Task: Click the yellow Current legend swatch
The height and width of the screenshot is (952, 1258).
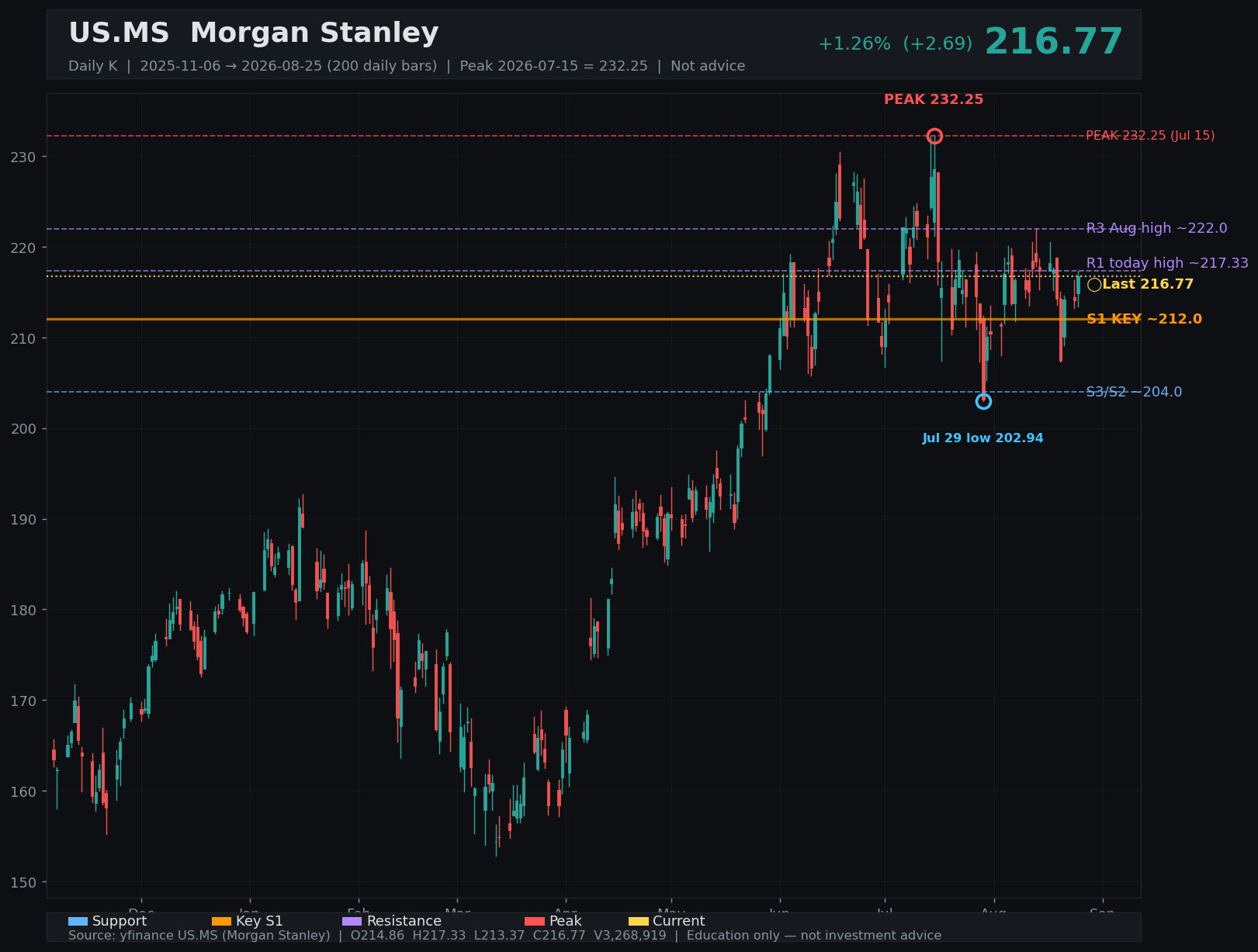Action: click(x=638, y=921)
